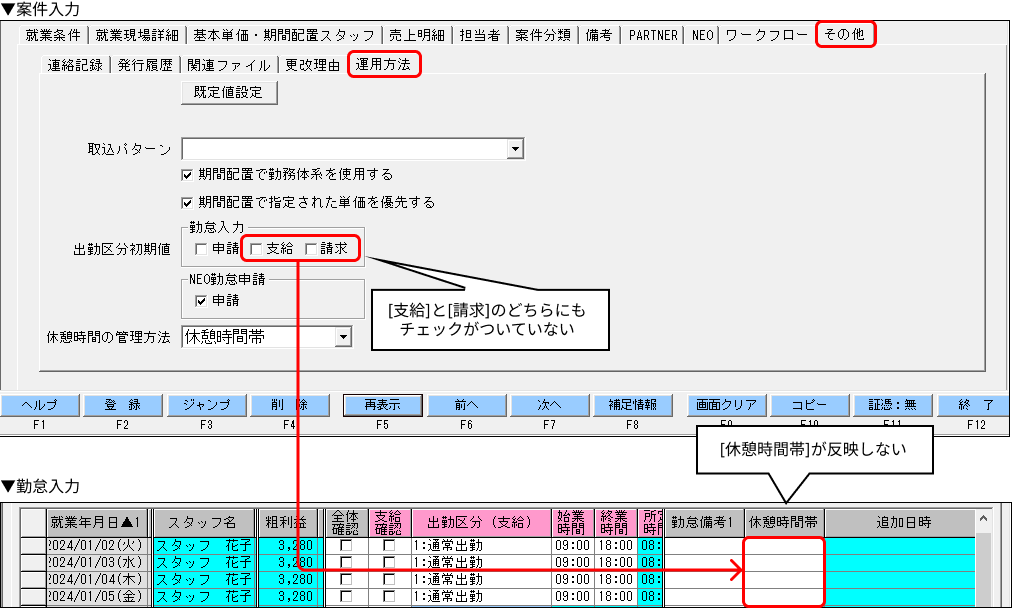Click the 既定値設定 button
Image resolution: width=1024 pixels, height=608 pixels.
coord(229,92)
